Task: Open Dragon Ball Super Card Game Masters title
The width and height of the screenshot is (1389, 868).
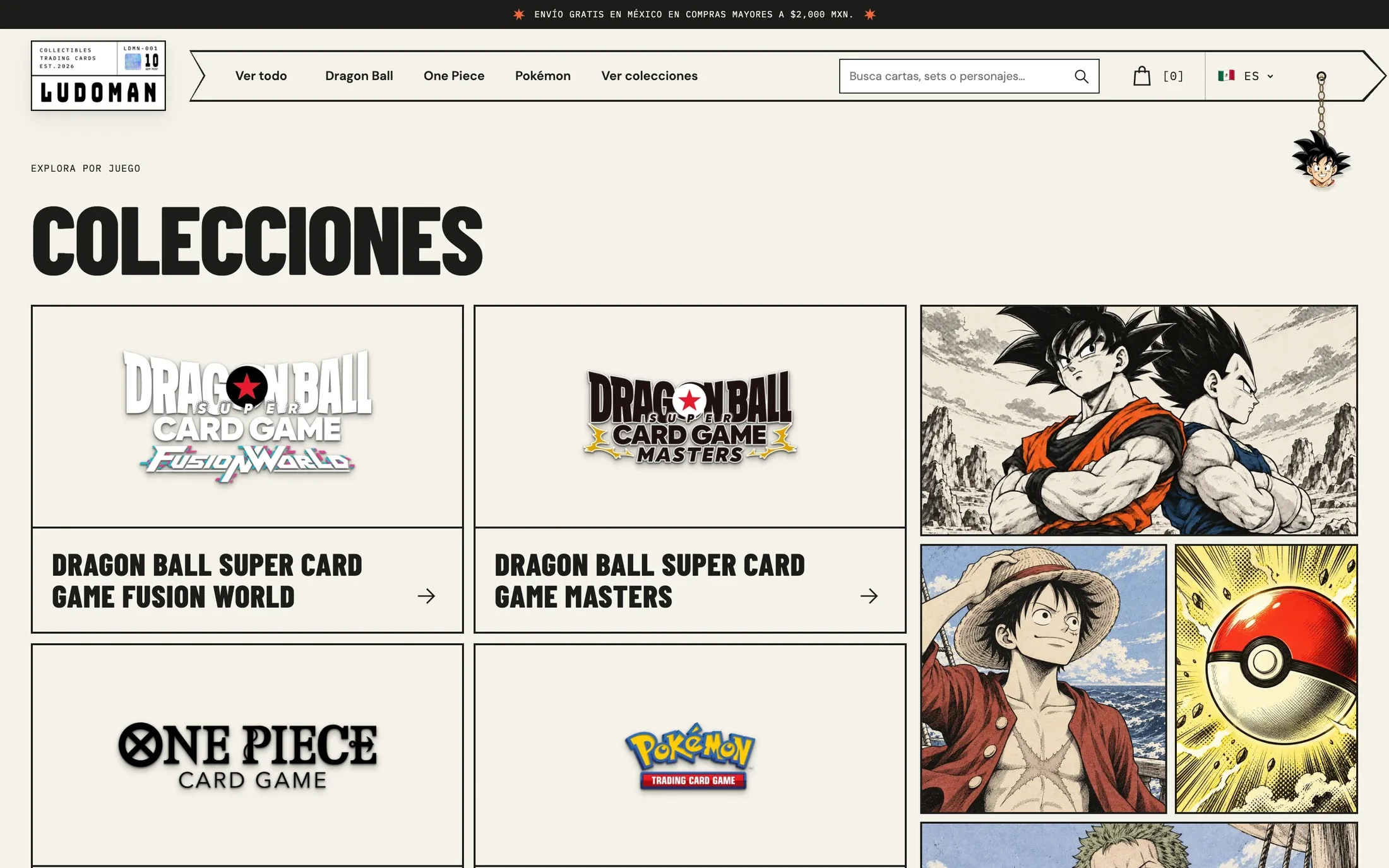Action: tap(650, 581)
